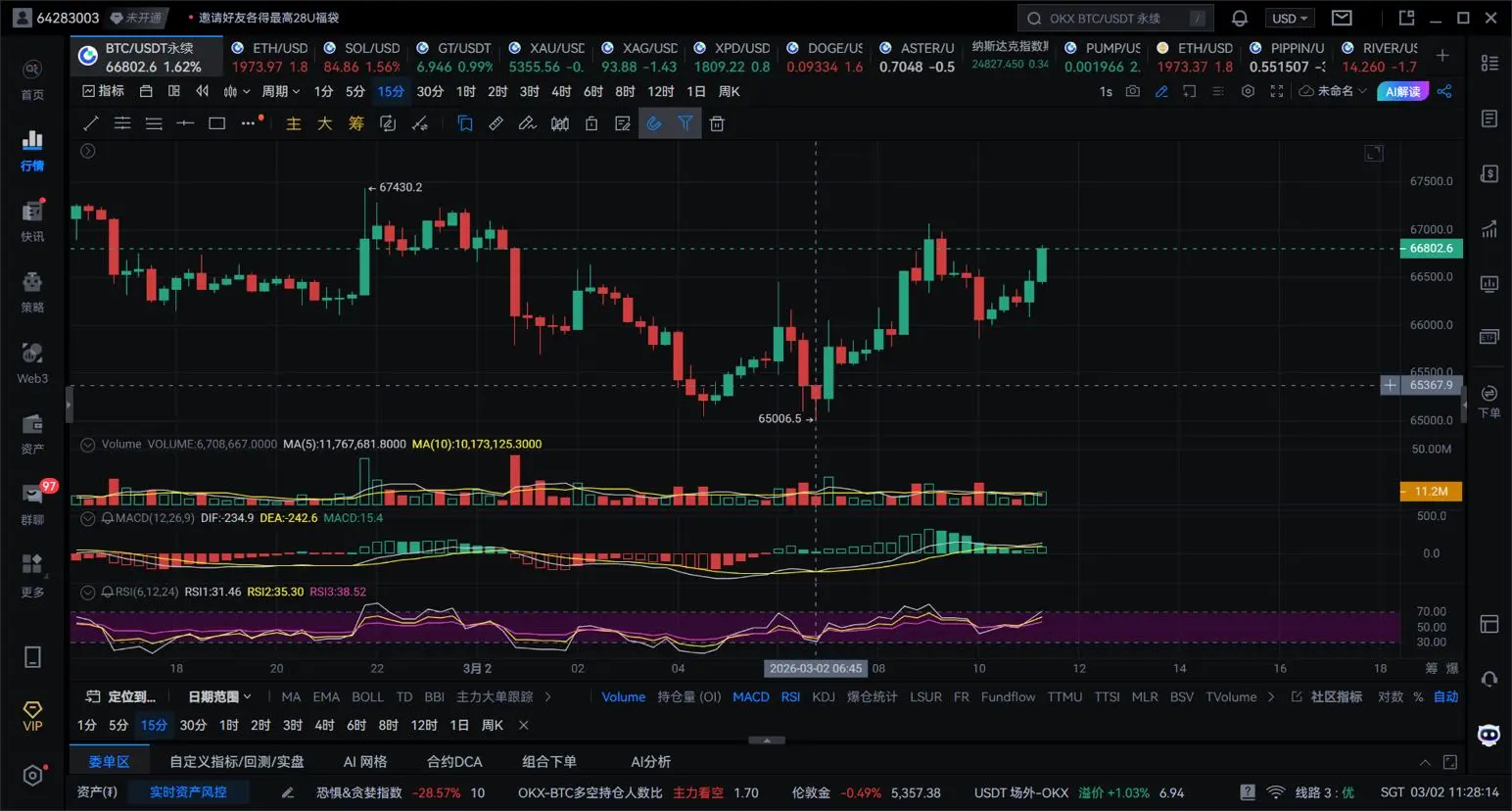Collapse the RSI indicator panel
1512x811 pixels.
[87, 592]
